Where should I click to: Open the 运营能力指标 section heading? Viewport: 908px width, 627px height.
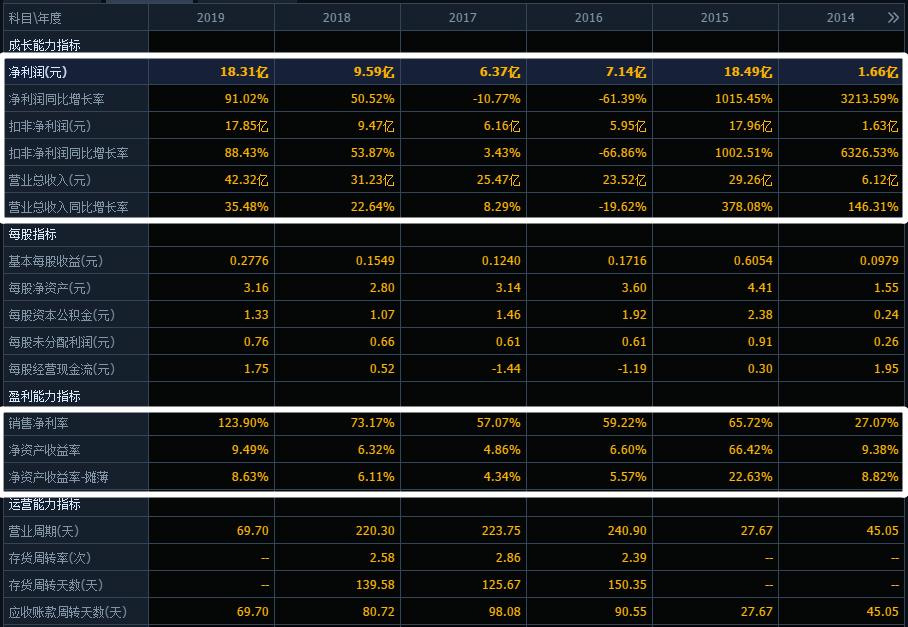click(44, 504)
